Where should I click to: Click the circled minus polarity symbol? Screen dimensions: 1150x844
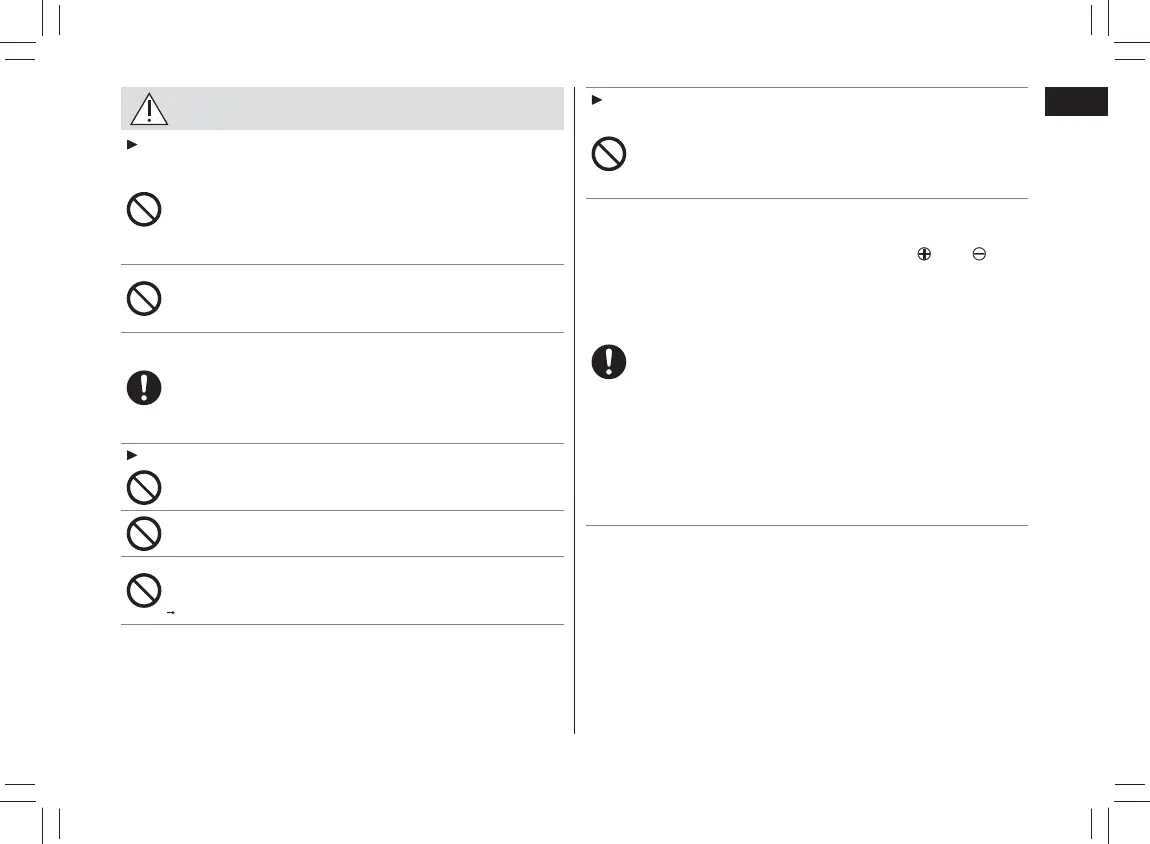coord(979,255)
